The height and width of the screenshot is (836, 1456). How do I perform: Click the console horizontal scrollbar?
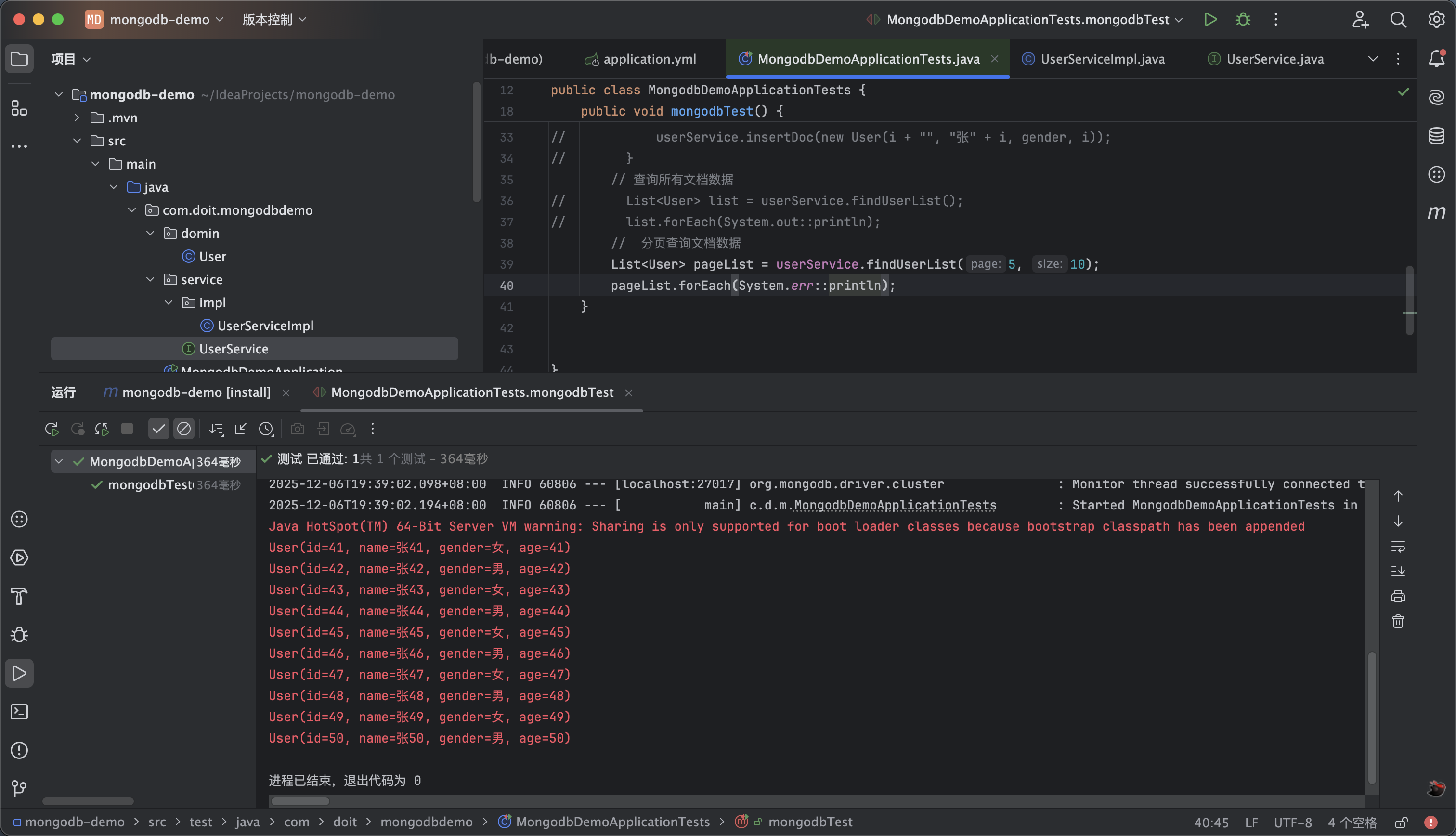pyautogui.click(x=300, y=801)
